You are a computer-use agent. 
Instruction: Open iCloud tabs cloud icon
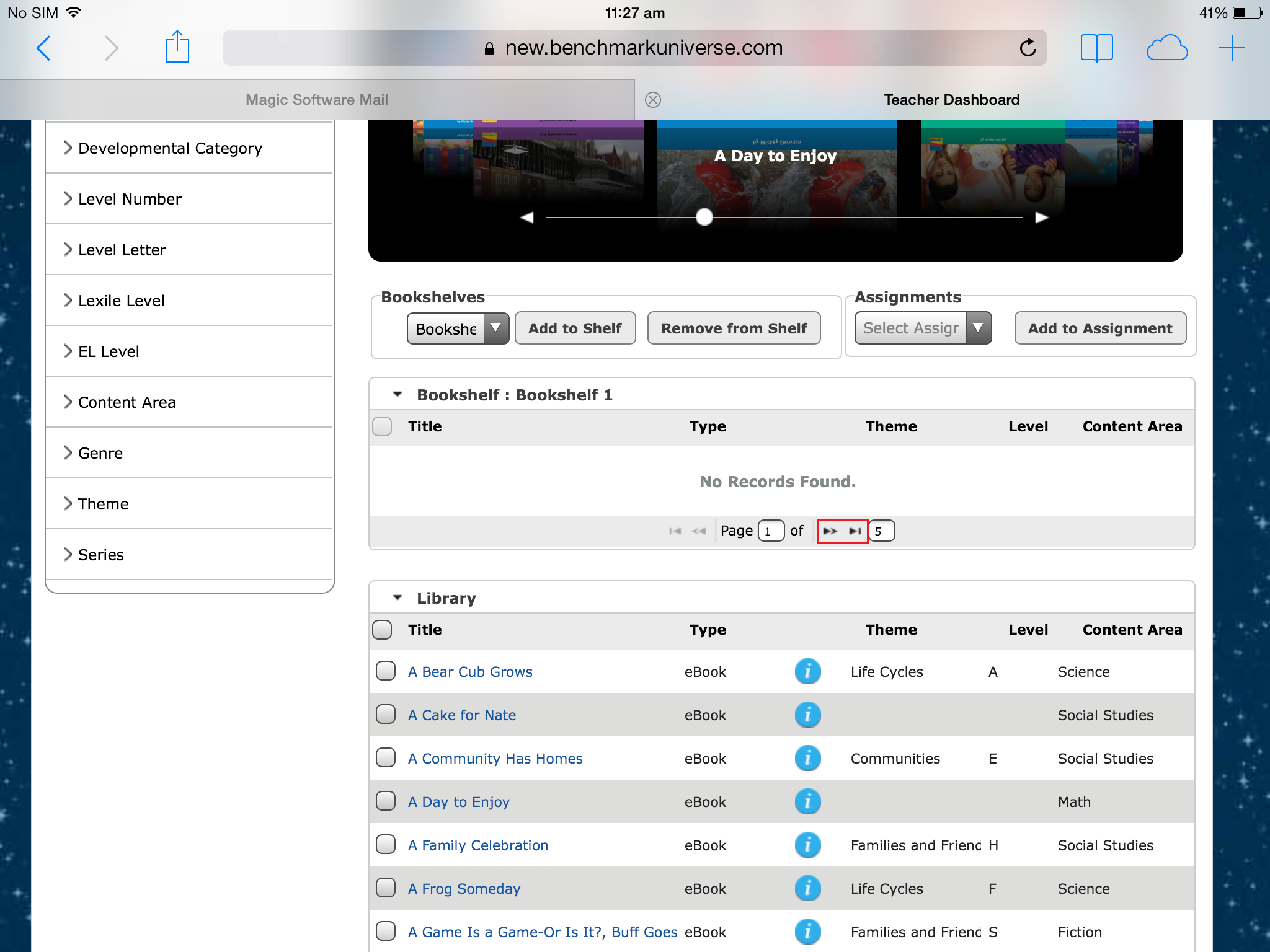pyautogui.click(x=1166, y=48)
